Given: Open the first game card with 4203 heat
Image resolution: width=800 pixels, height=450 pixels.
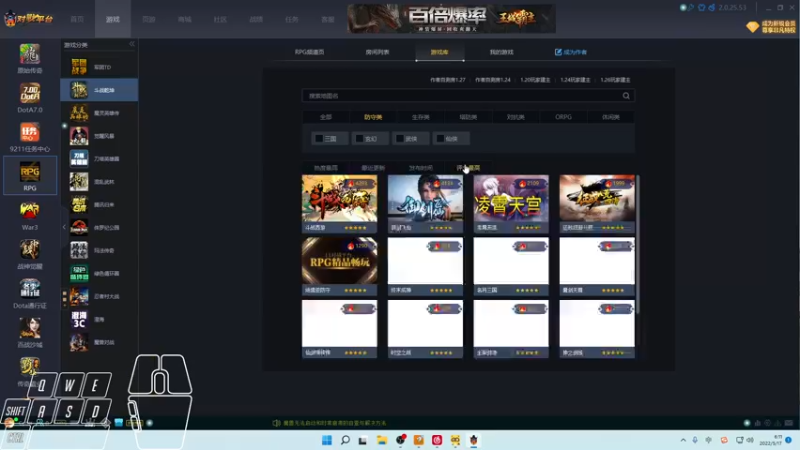Looking at the screenshot, I should (x=339, y=204).
